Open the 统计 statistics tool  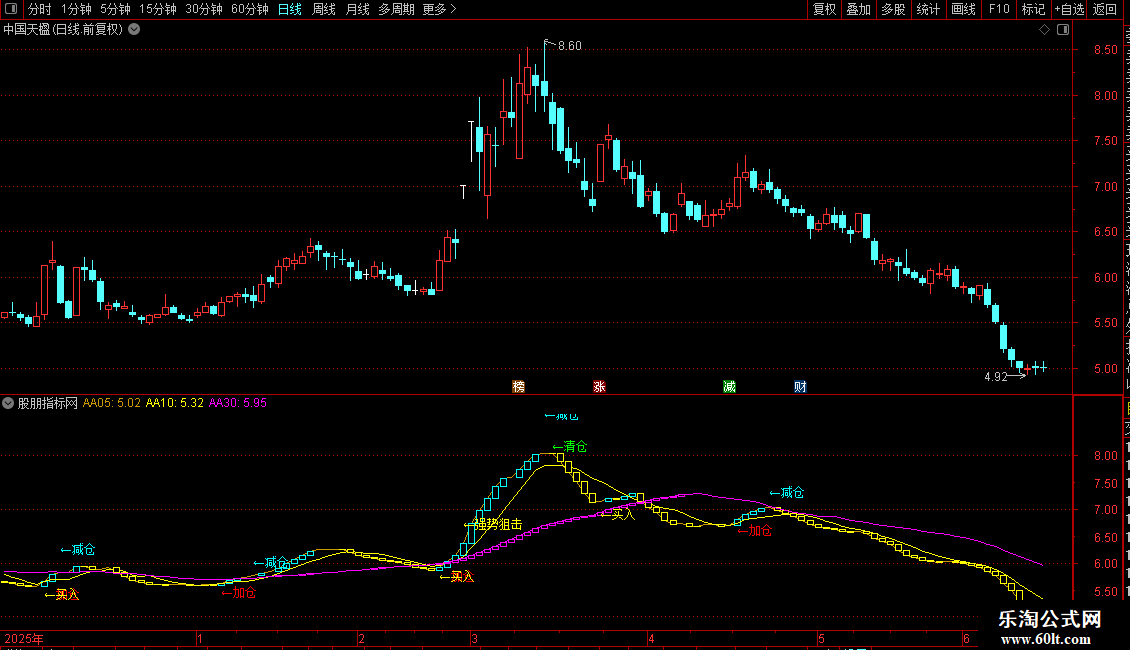[x=928, y=9]
